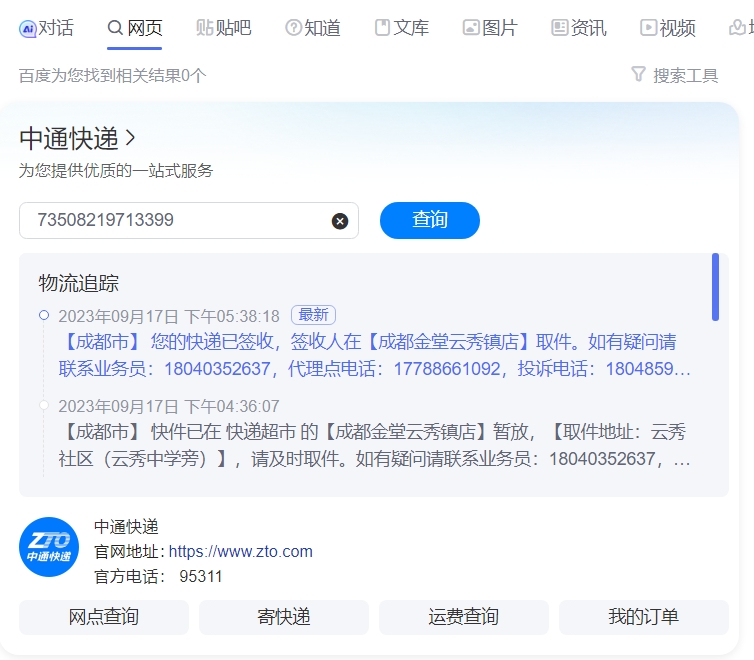Click the tracking number input field
The image size is (754, 660).
pos(188,221)
